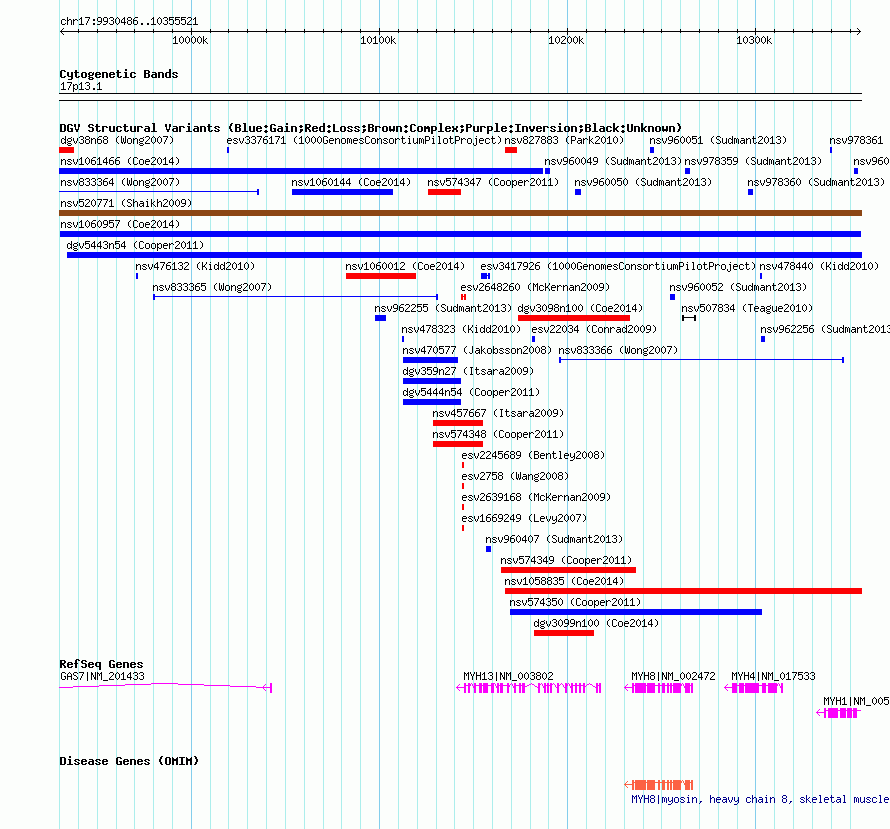890x829 pixels.
Task: Click the 10200k ruler position marker
Action: [566, 40]
